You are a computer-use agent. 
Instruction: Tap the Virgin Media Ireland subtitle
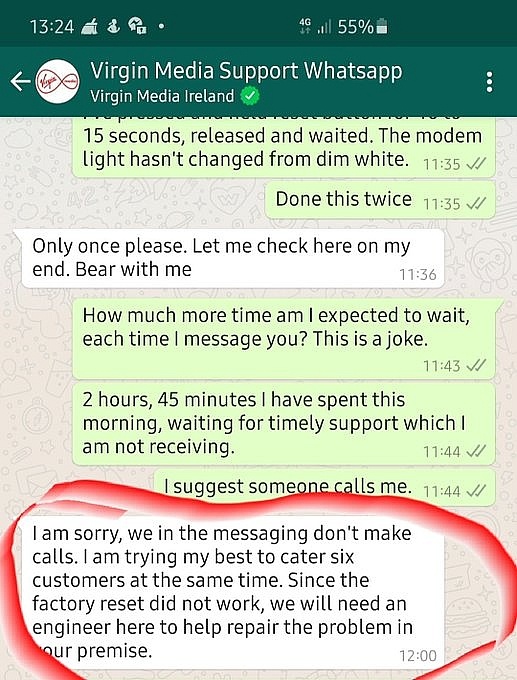[162, 96]
